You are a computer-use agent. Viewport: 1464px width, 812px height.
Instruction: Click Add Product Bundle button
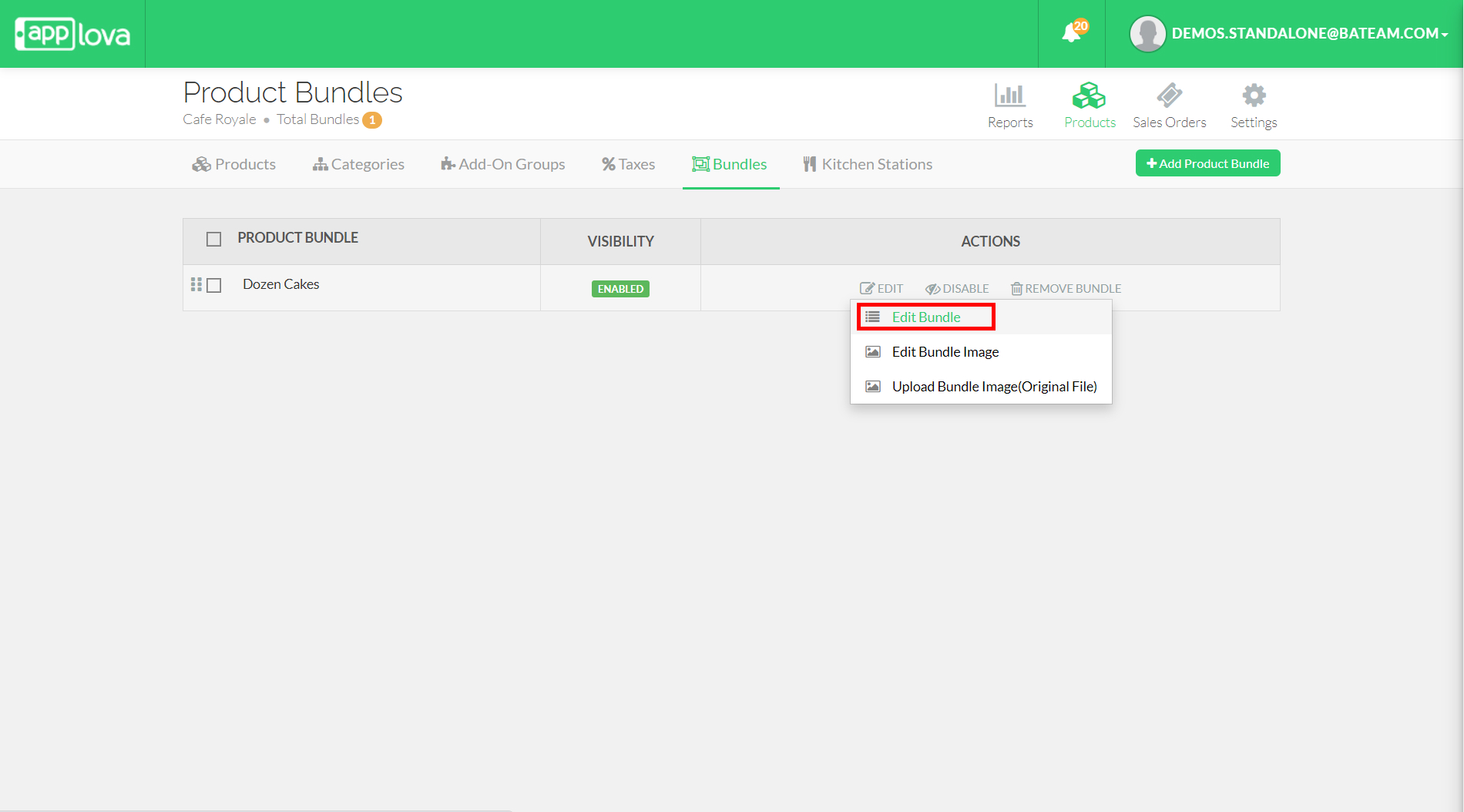[1207, 163]
